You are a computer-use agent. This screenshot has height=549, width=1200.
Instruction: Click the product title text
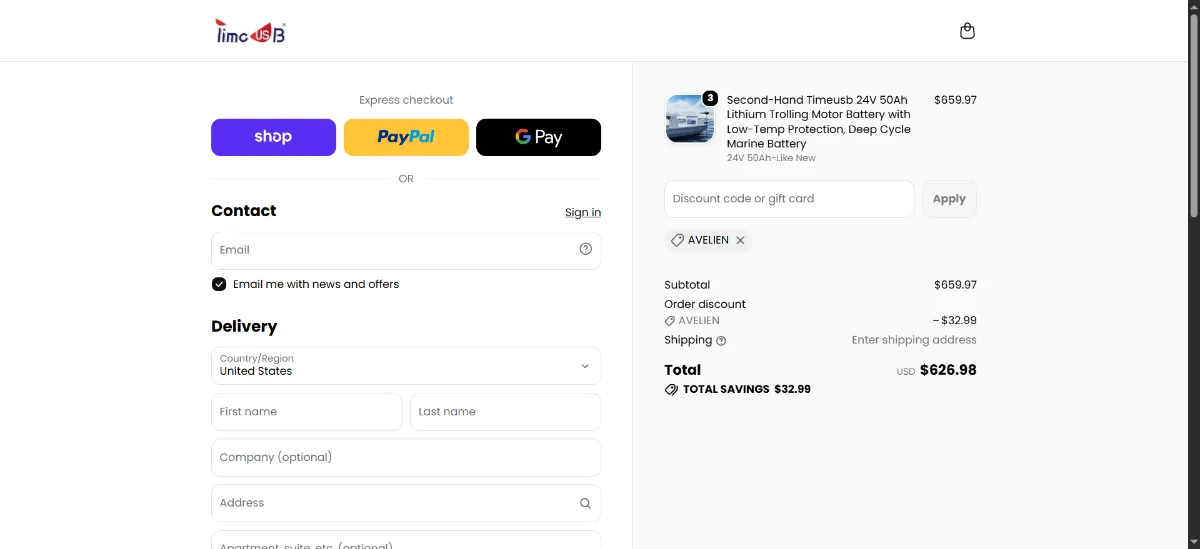819,122
